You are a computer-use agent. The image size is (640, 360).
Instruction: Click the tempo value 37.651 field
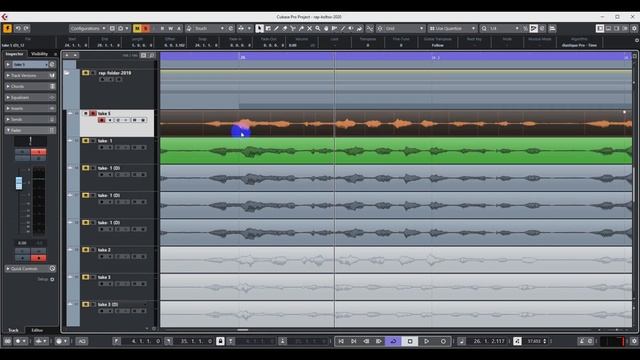[x=535, y=341]
